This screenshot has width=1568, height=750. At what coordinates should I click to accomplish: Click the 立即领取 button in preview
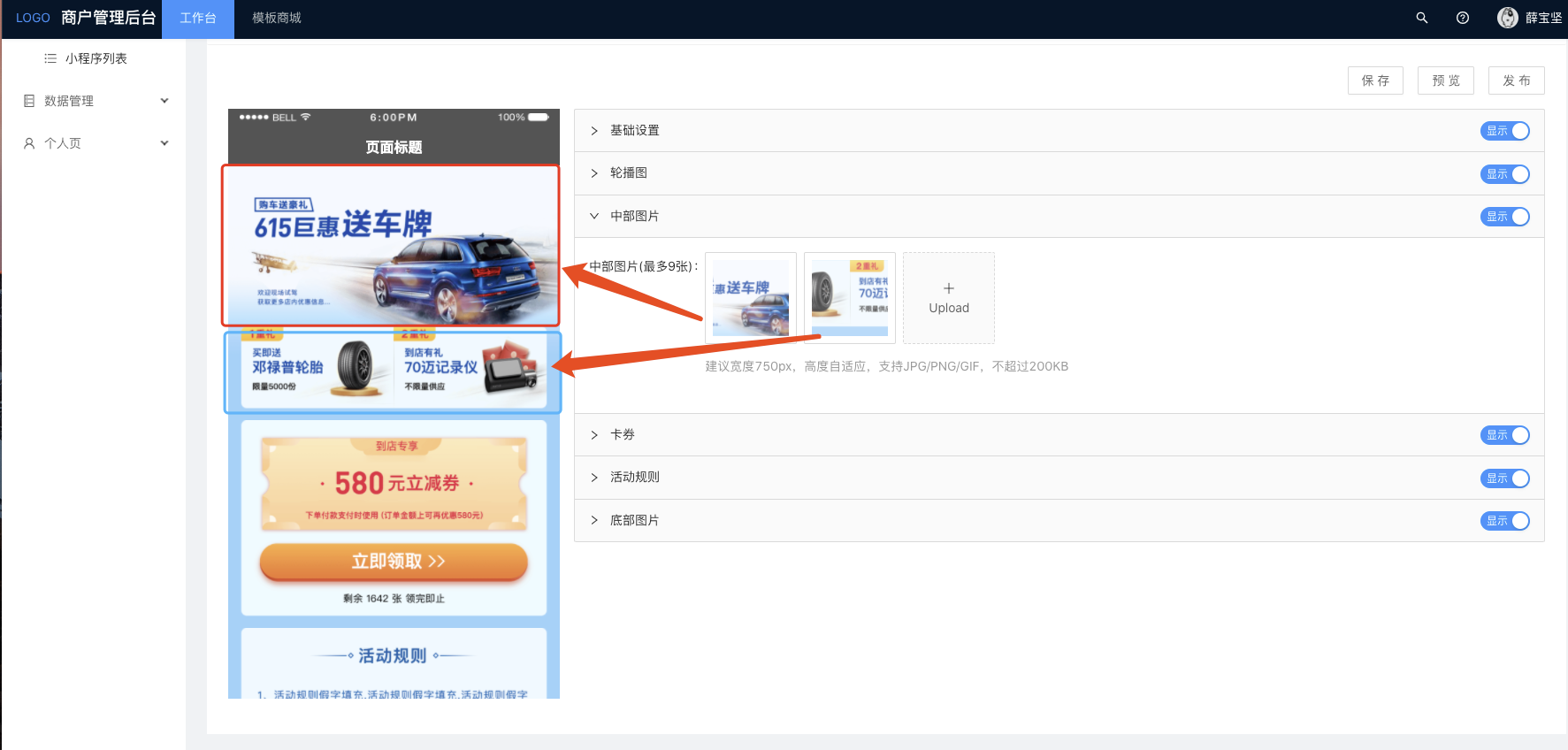pos(394,562)
